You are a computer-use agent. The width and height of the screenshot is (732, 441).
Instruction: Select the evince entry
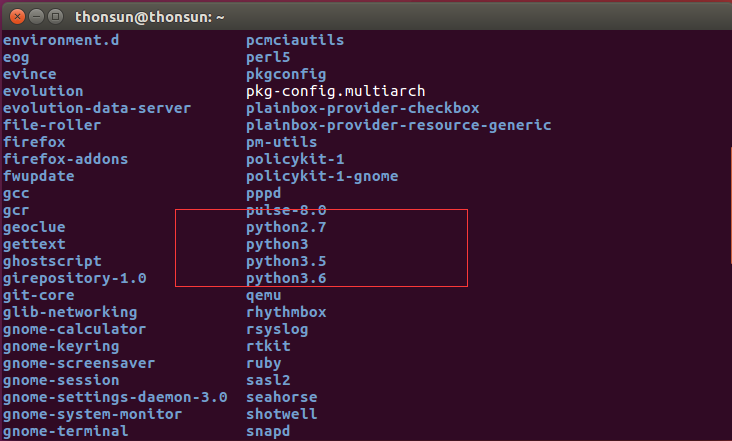tap(29, 74)
